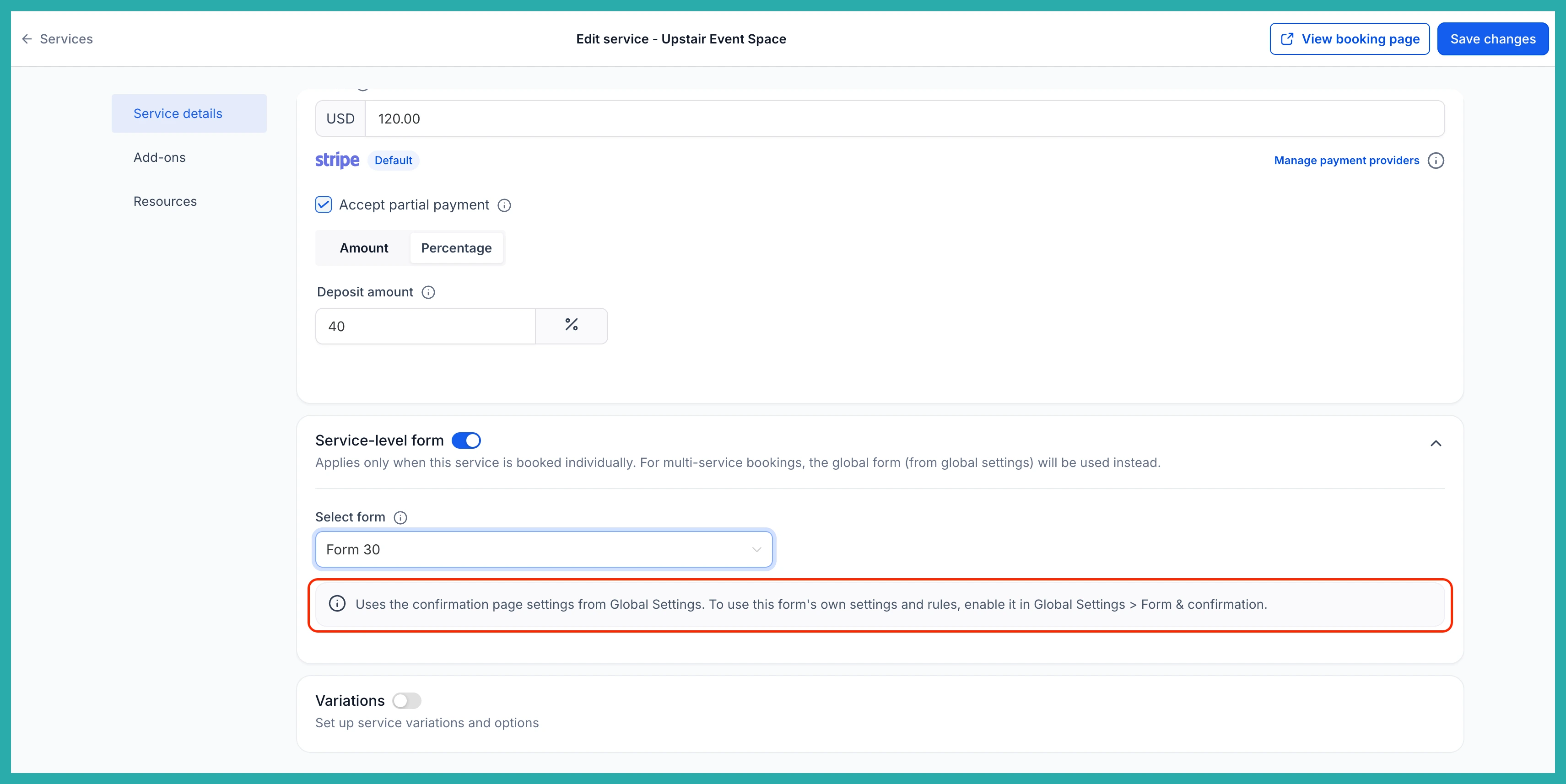The height and width of the screenshot is (784, 1566).
Task: Click the Edit service - Upstair Event Space title
Action: tap(681, 39)
